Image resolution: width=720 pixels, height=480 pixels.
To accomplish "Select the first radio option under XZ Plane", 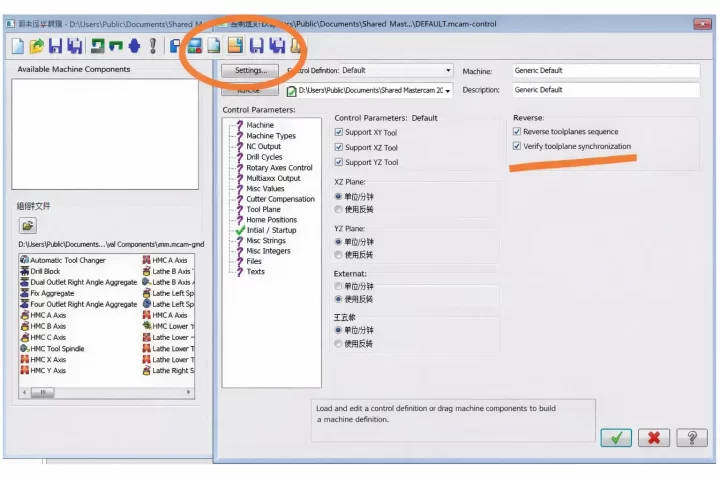I will [338, 197].
